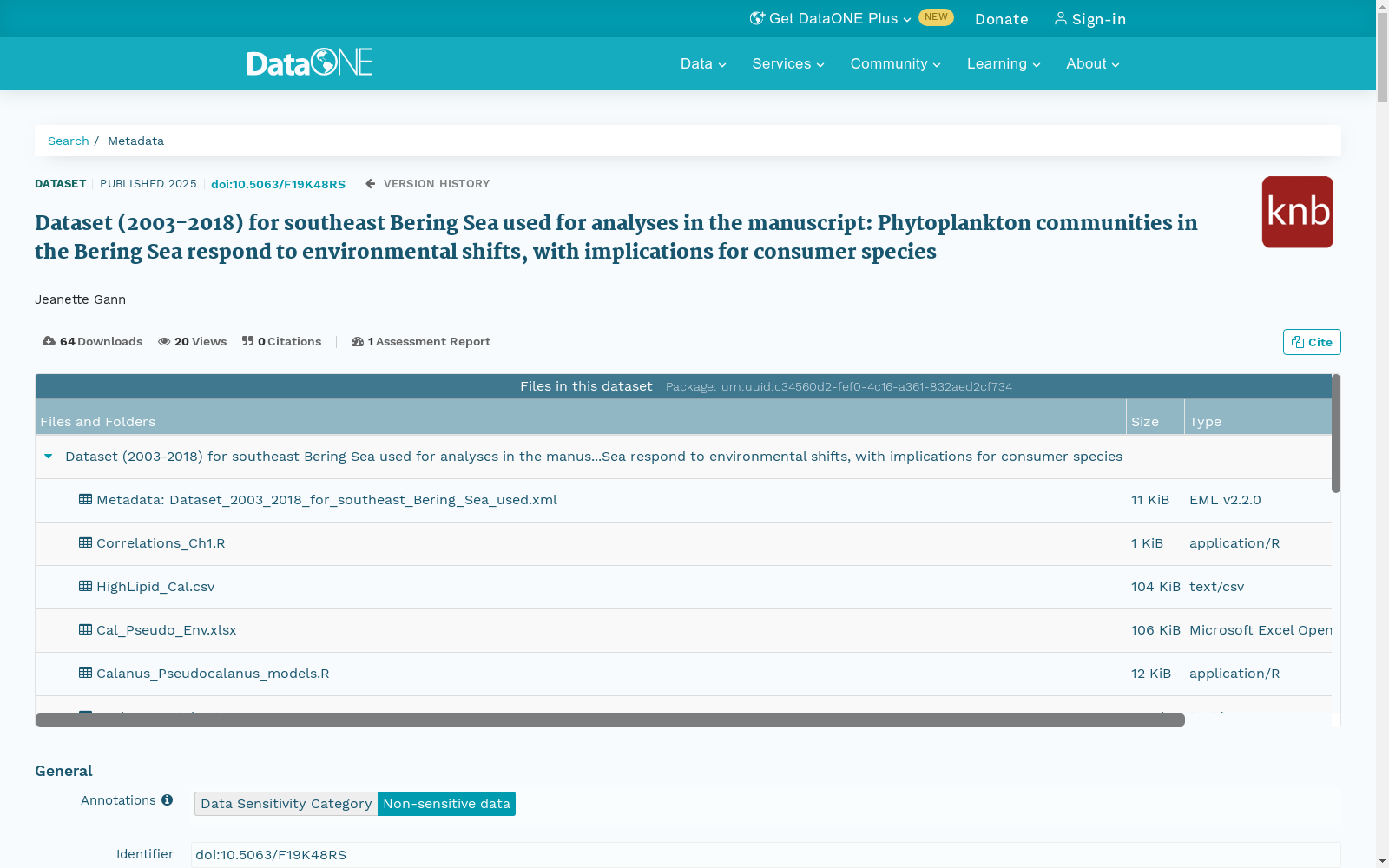Click the page vertical scrollbar
Screen dimensions: 1389x868
(x=1382, y=59)
